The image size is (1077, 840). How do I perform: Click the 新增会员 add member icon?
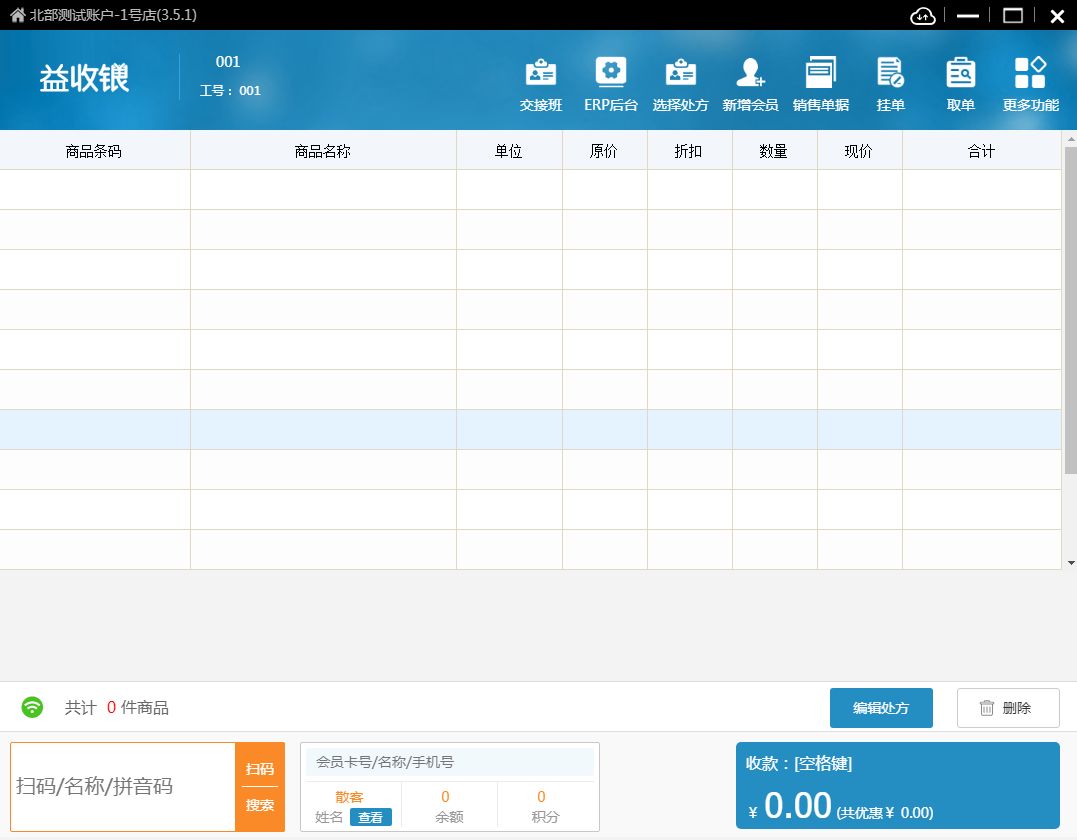pyautogui.click(x=750, y=84)
